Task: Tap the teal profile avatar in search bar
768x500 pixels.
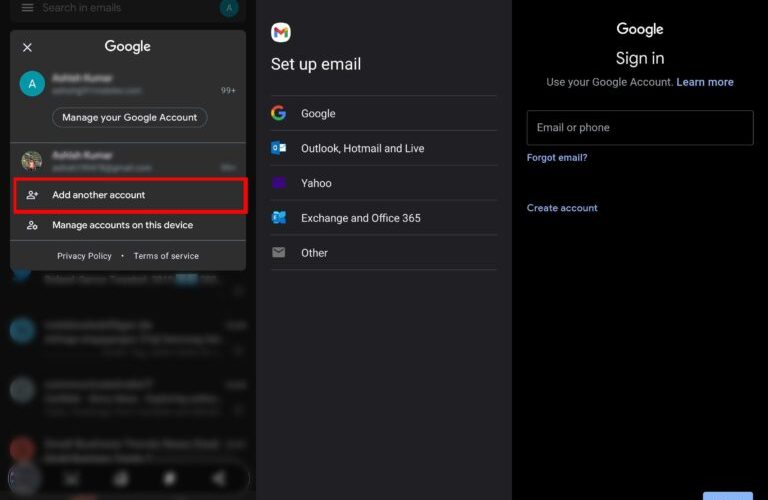Action: 229,9
